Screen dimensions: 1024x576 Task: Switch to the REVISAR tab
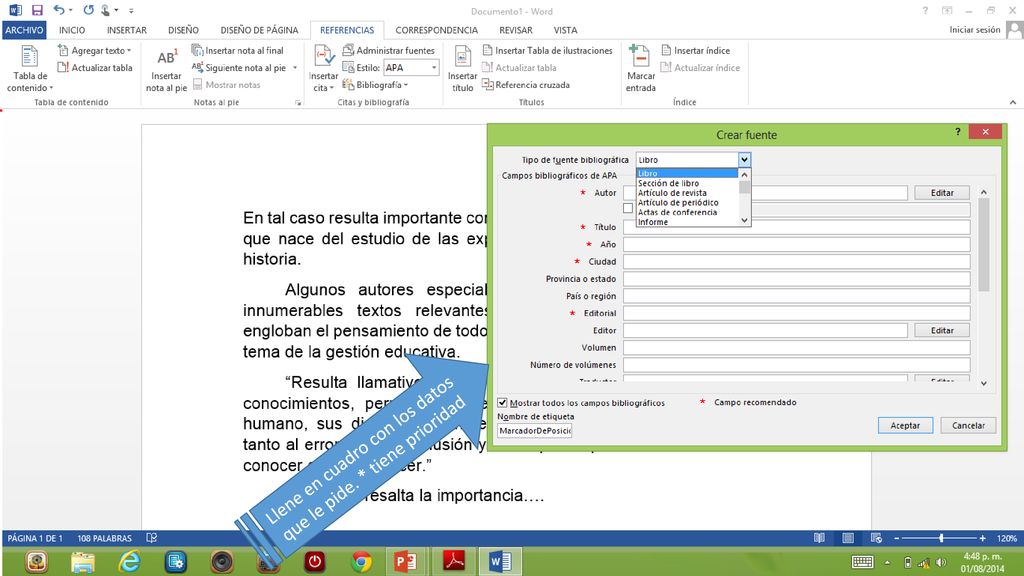point(516,30)
